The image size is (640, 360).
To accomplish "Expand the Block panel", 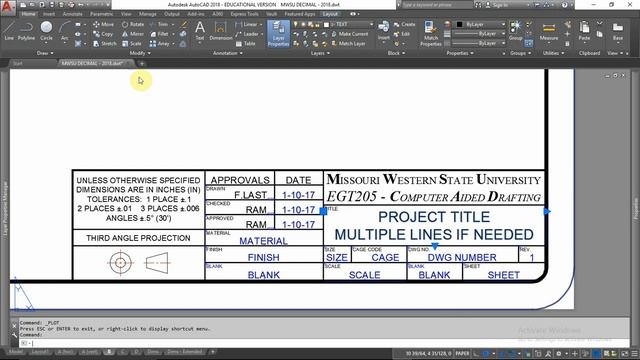I will point(396,53).
